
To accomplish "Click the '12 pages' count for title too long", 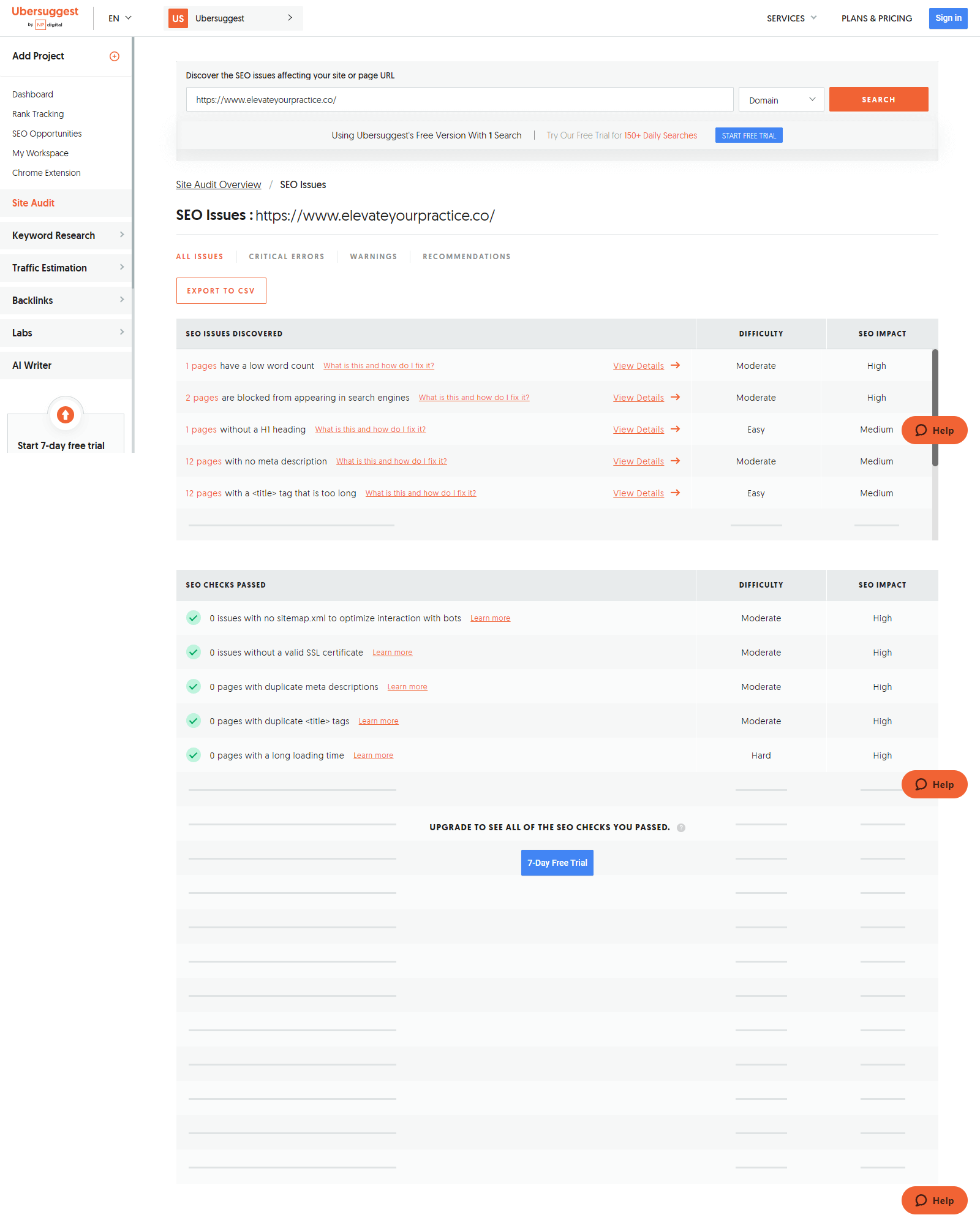I will click(x=204, y=493).
